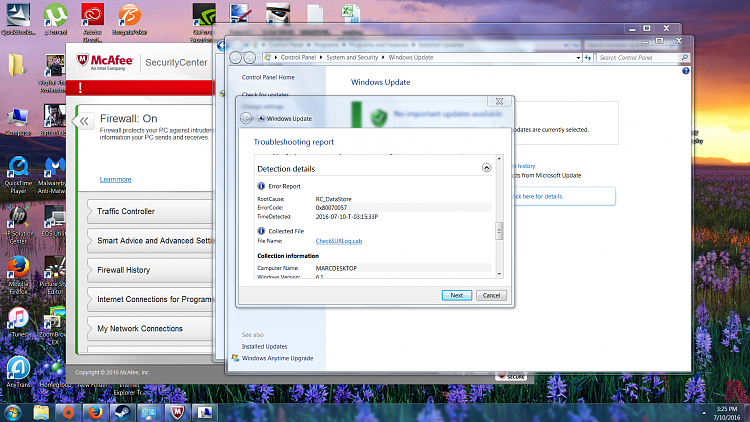The width and height of the screenshot is (750, 422).
Task: Open Control Panel help question mark icon
Action: pyautogui.click(x=685, y=71)
